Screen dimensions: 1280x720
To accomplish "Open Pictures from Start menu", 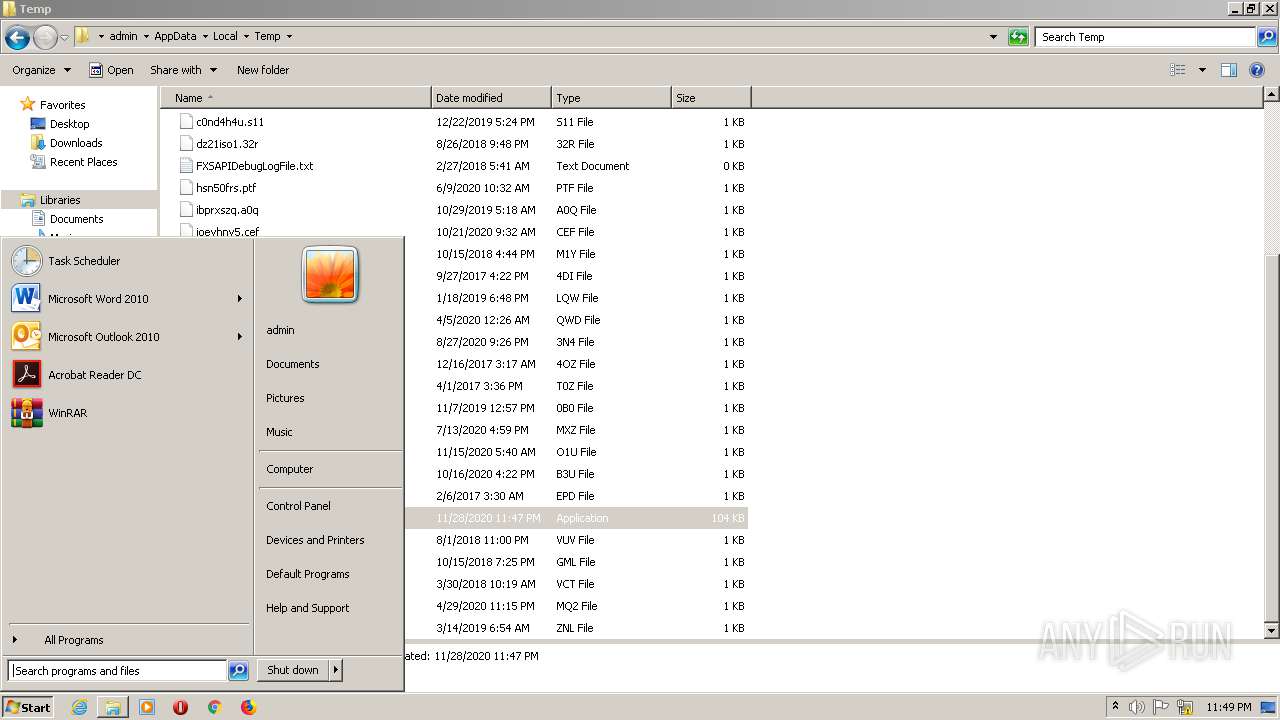I will coord(285,398).
